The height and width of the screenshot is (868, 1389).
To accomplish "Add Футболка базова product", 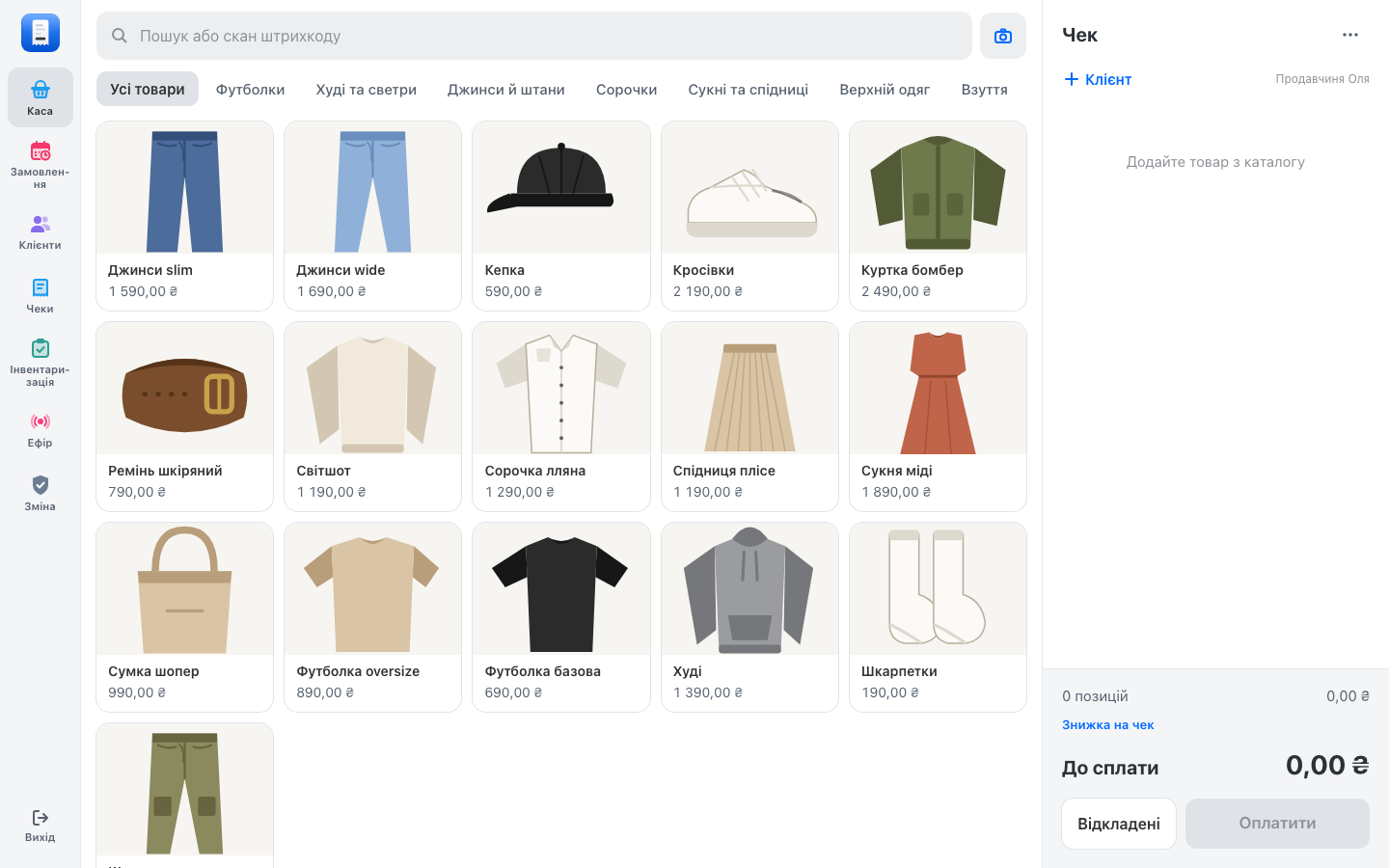I will [561, 617].
